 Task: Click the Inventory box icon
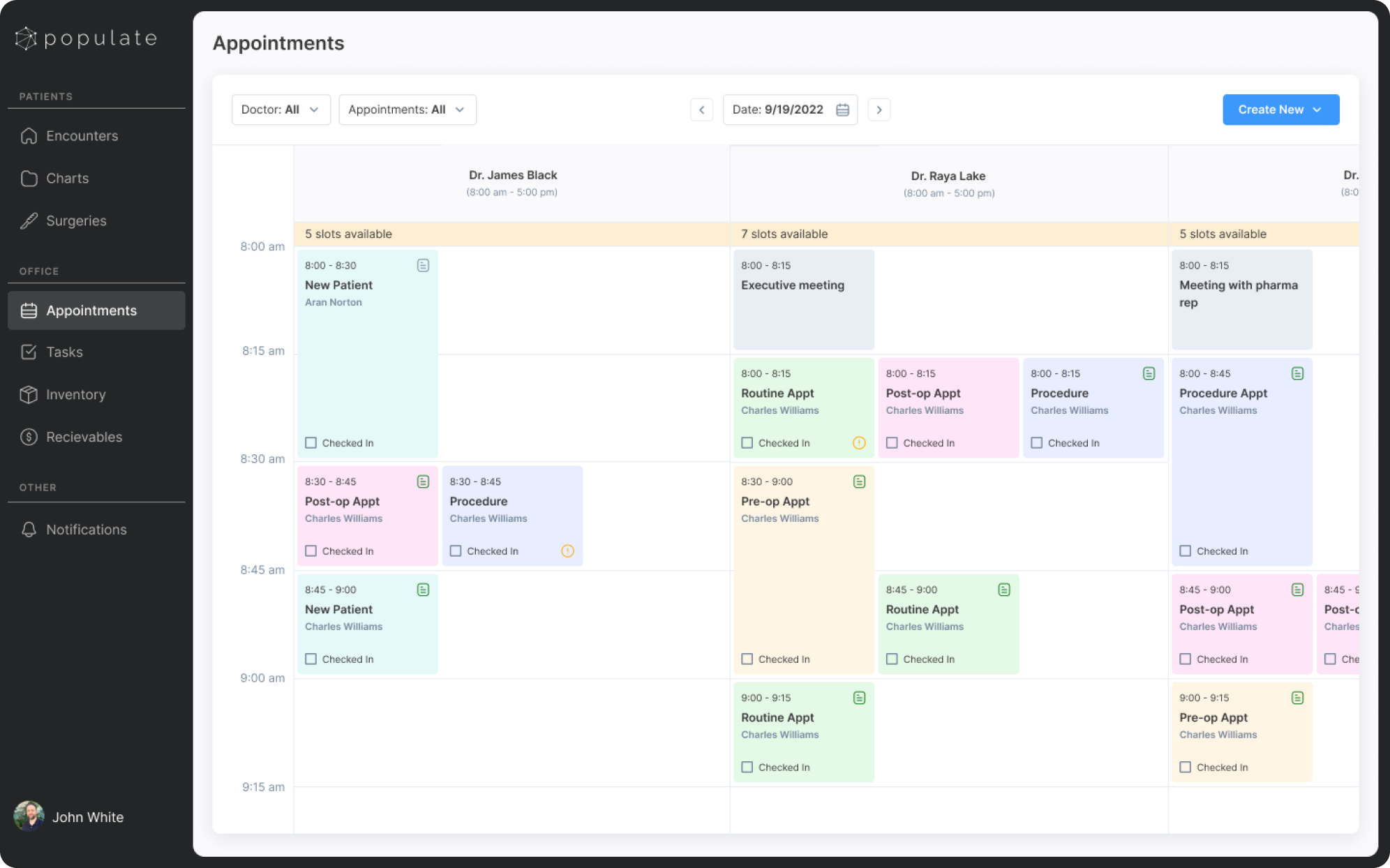click(29, 394)
